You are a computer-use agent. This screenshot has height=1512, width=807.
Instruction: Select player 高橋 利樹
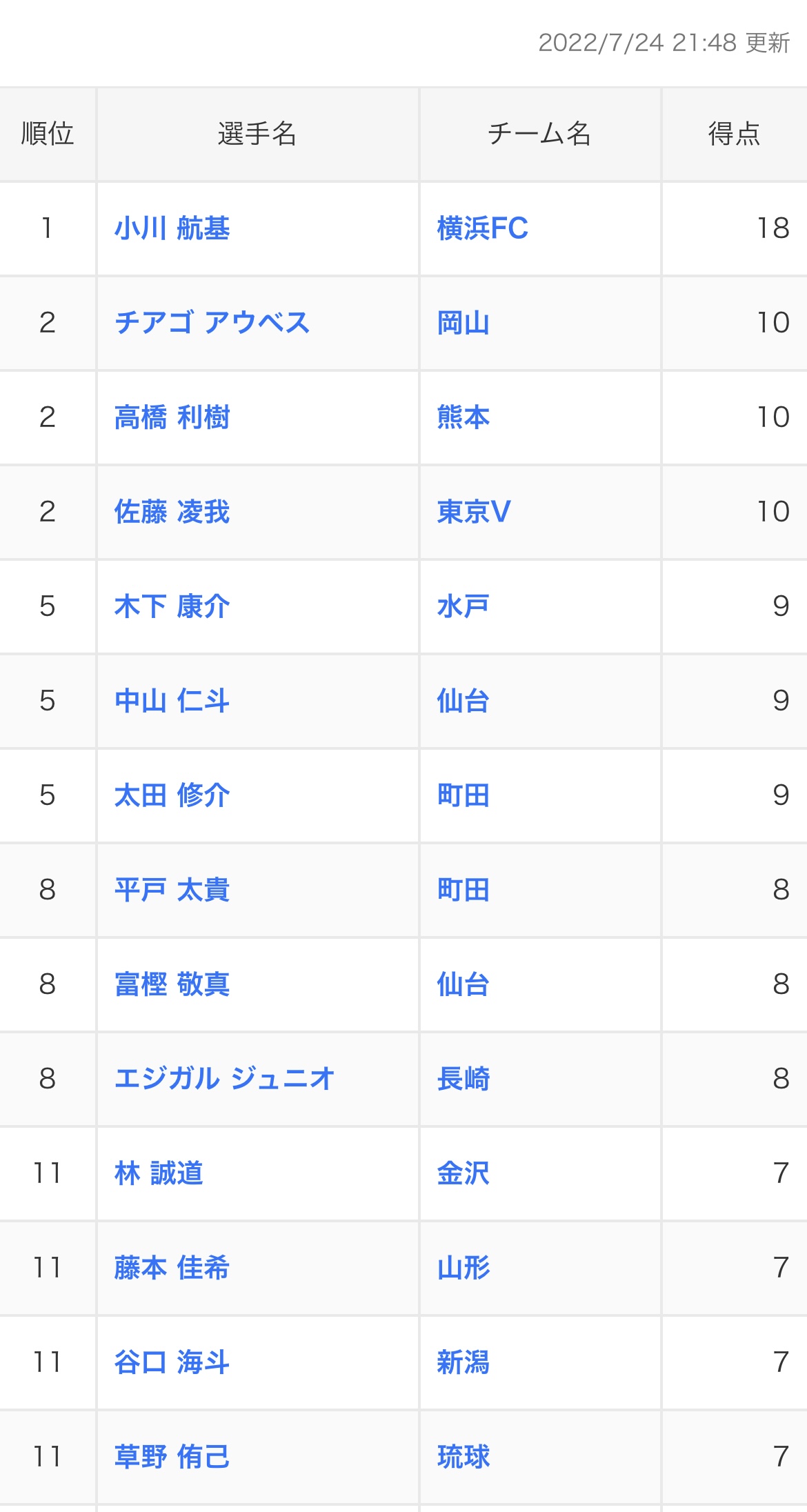(x=172, y=417)
